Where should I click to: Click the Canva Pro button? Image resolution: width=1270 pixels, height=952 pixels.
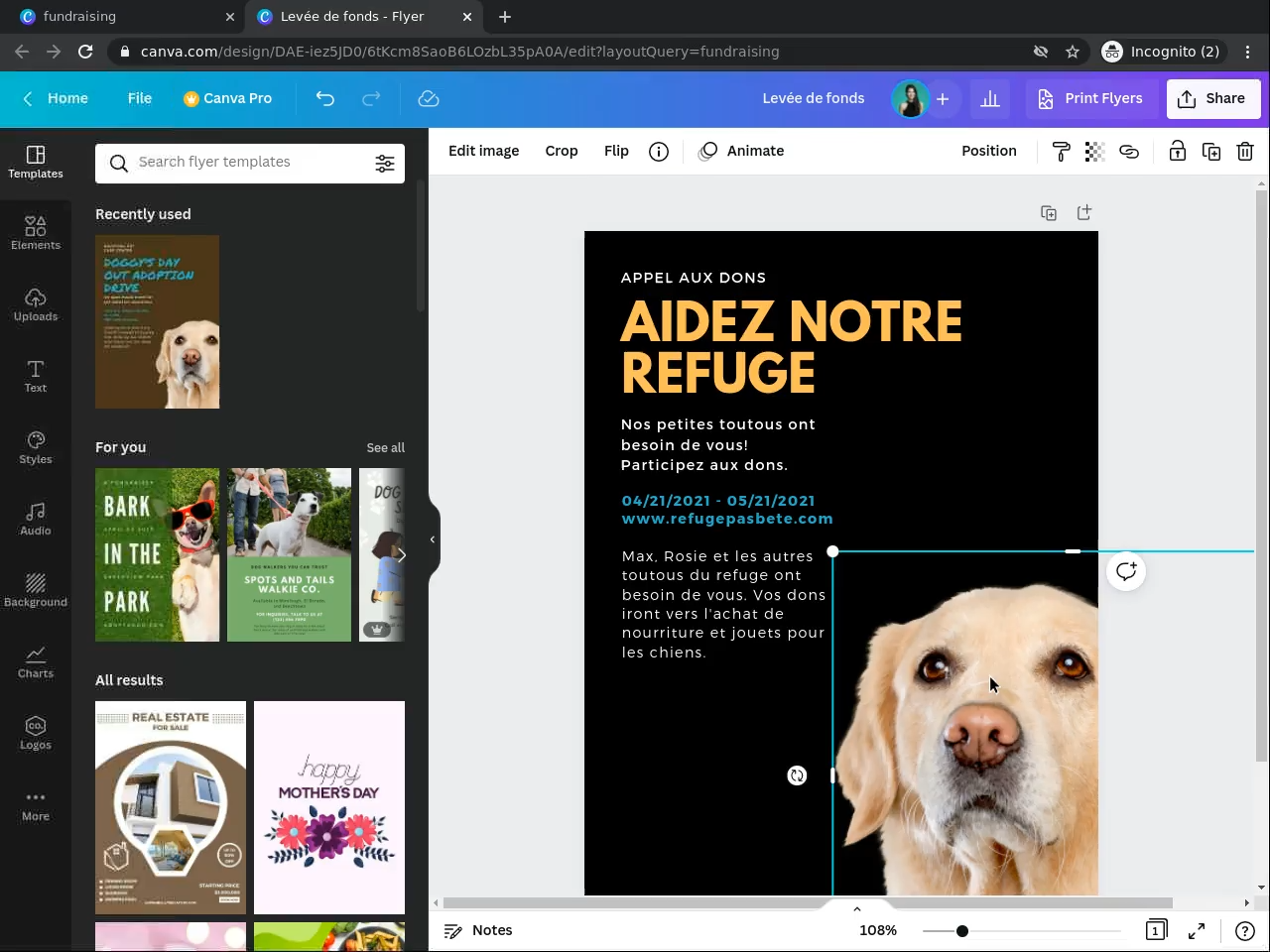point(228,98)
